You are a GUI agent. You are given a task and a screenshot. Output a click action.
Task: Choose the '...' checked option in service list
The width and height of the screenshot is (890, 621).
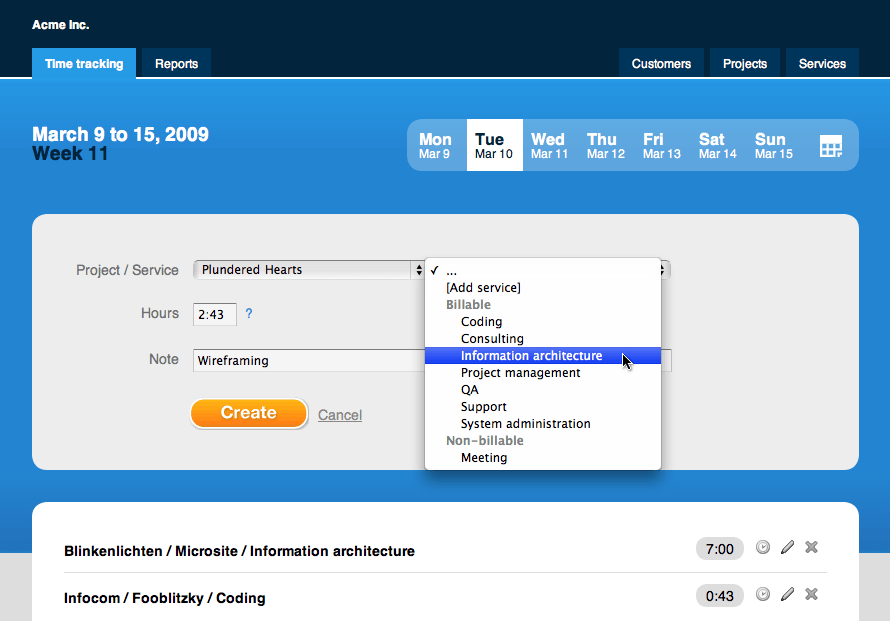click(x=543, y=271)
